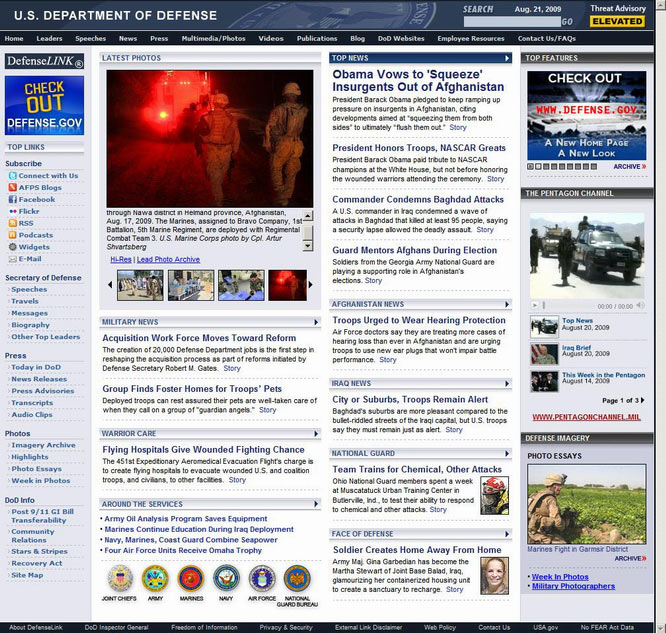Image resolution: width=666 pixels, height=633 pixels.
Task: Open the Military Photographers link
Action: [573, 586]
